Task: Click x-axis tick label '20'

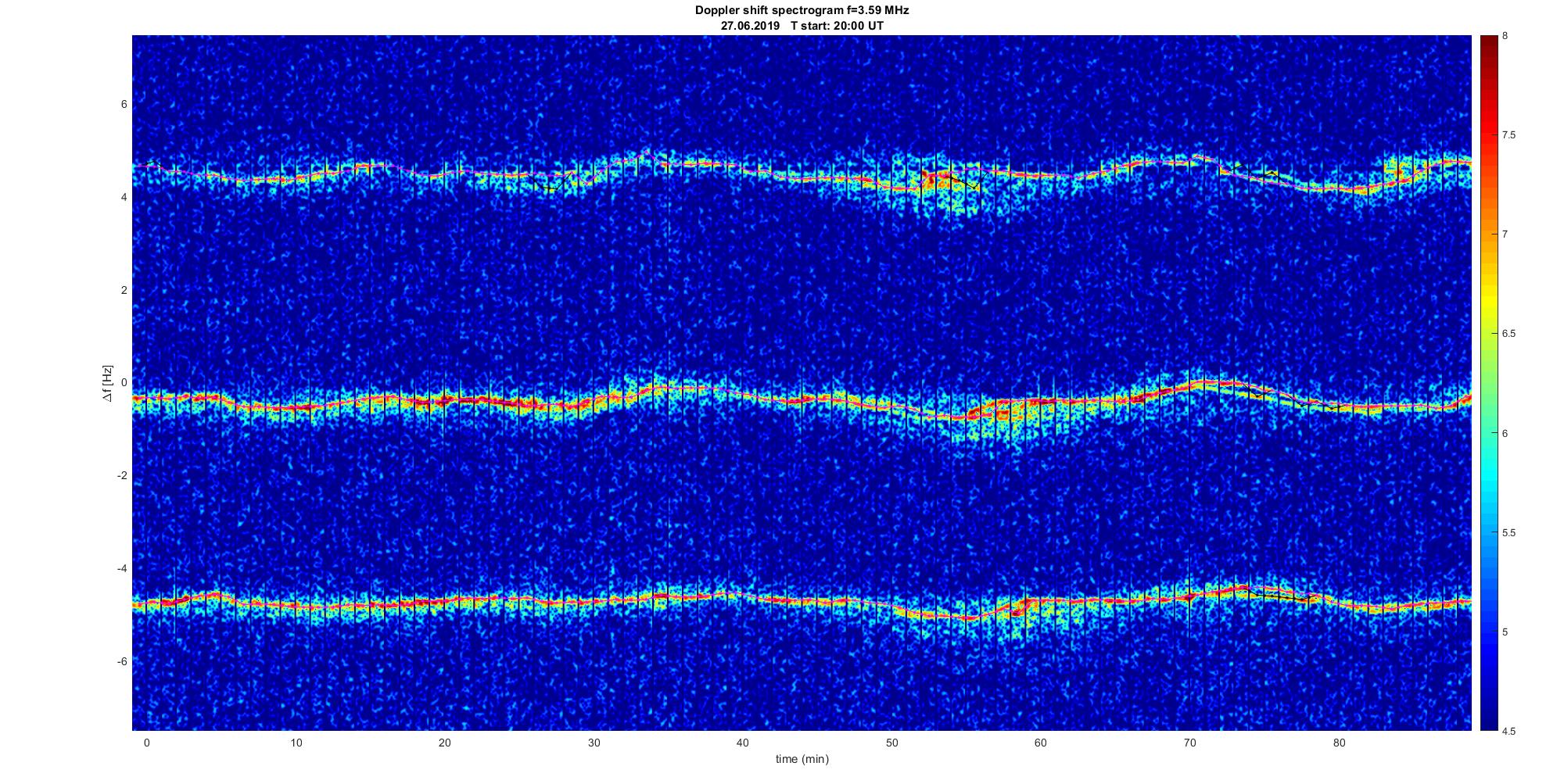Action: (444, 743)
